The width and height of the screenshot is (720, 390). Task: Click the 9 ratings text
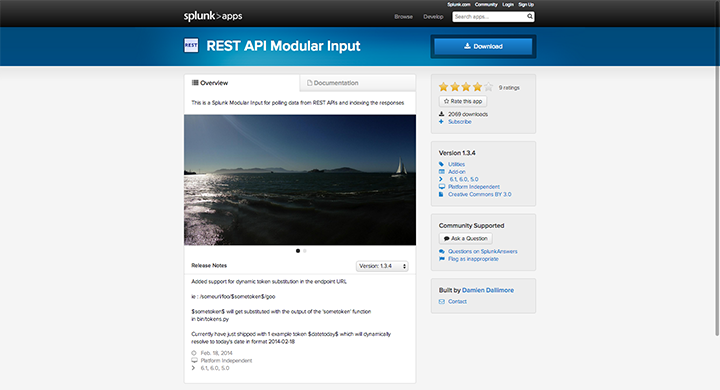tap(509, 87)
